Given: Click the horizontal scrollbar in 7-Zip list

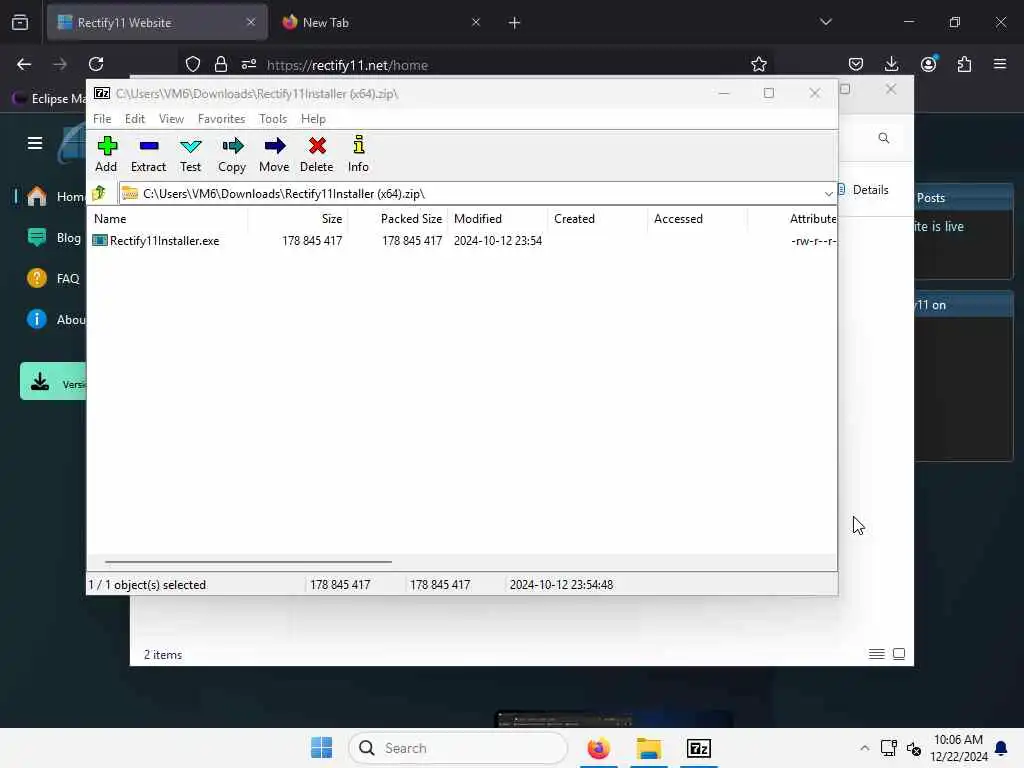Looking at the screenshot, I should click(x=248, y=562).
